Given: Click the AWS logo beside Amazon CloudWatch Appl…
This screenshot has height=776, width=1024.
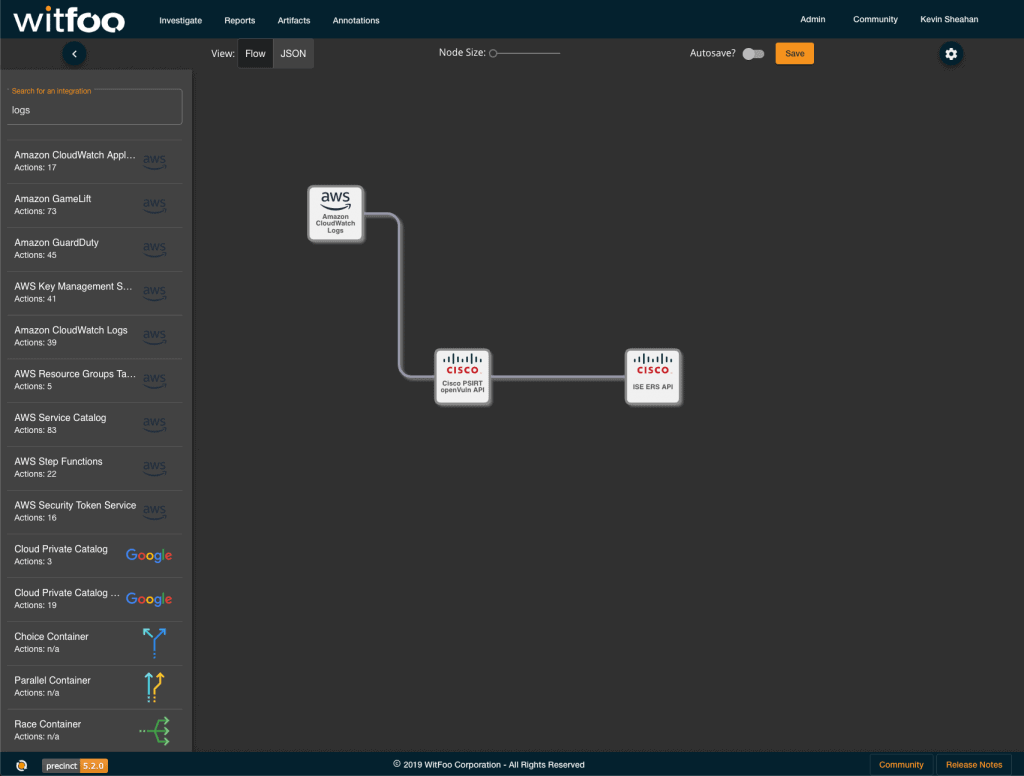Looking at the screenshot, I should tap(154, 161).
